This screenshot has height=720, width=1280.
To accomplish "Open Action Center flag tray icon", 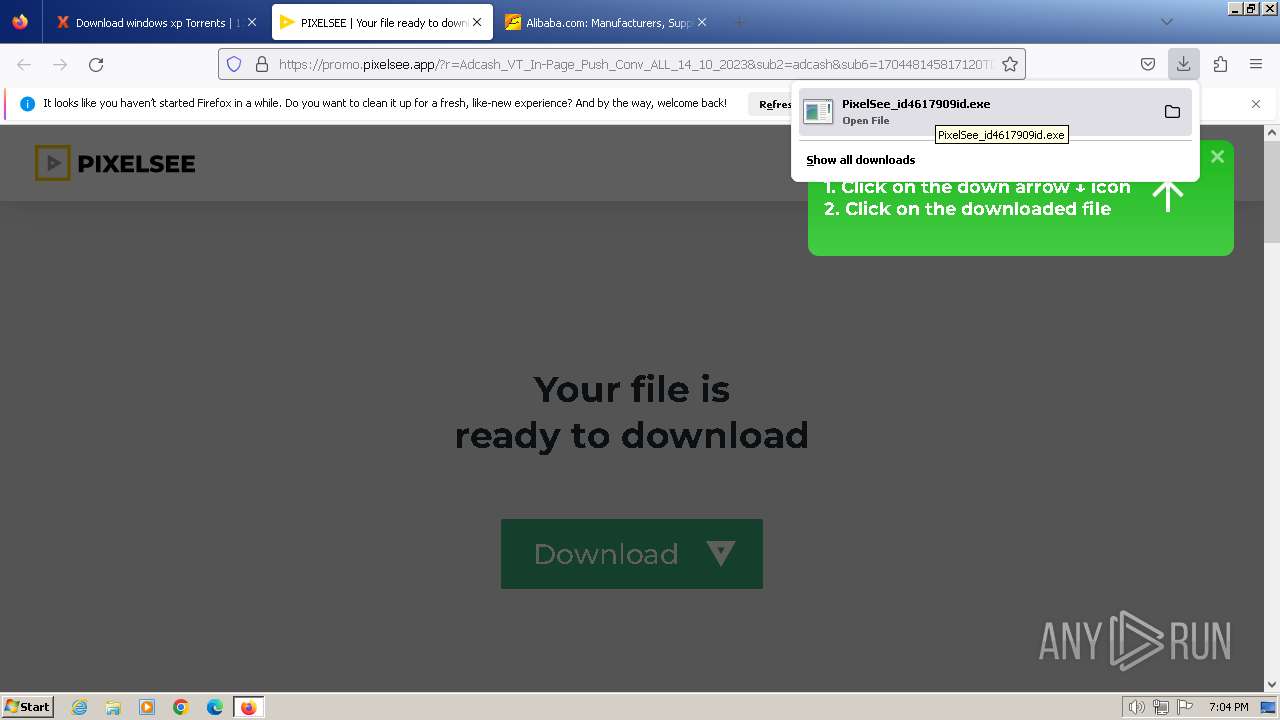I will pyautogui.click(x=1185, y=707).
